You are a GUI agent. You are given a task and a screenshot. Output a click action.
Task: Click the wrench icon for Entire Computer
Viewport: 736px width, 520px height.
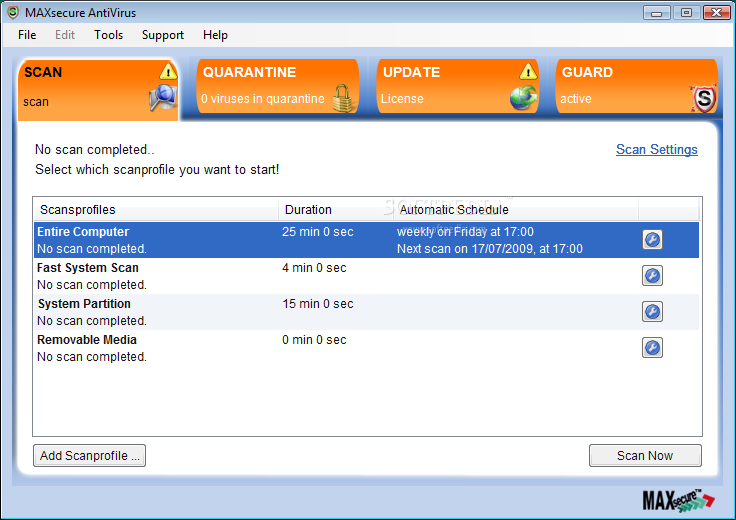(652, 240)
